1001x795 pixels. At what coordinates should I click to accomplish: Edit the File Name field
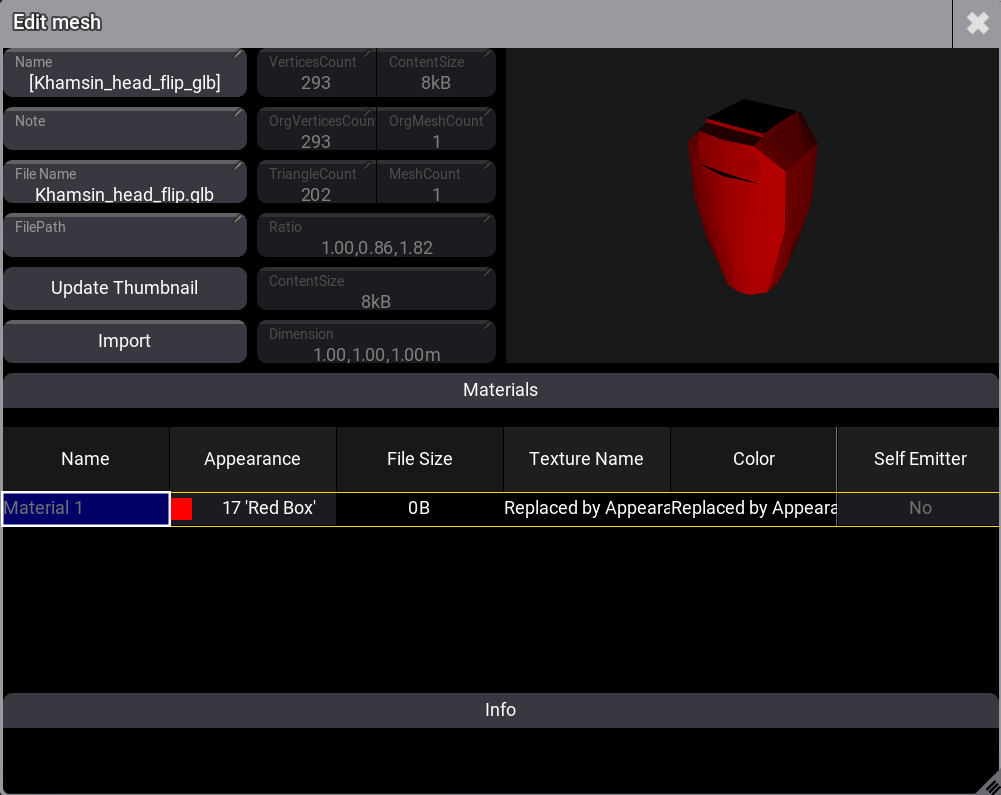pos(125,182)
